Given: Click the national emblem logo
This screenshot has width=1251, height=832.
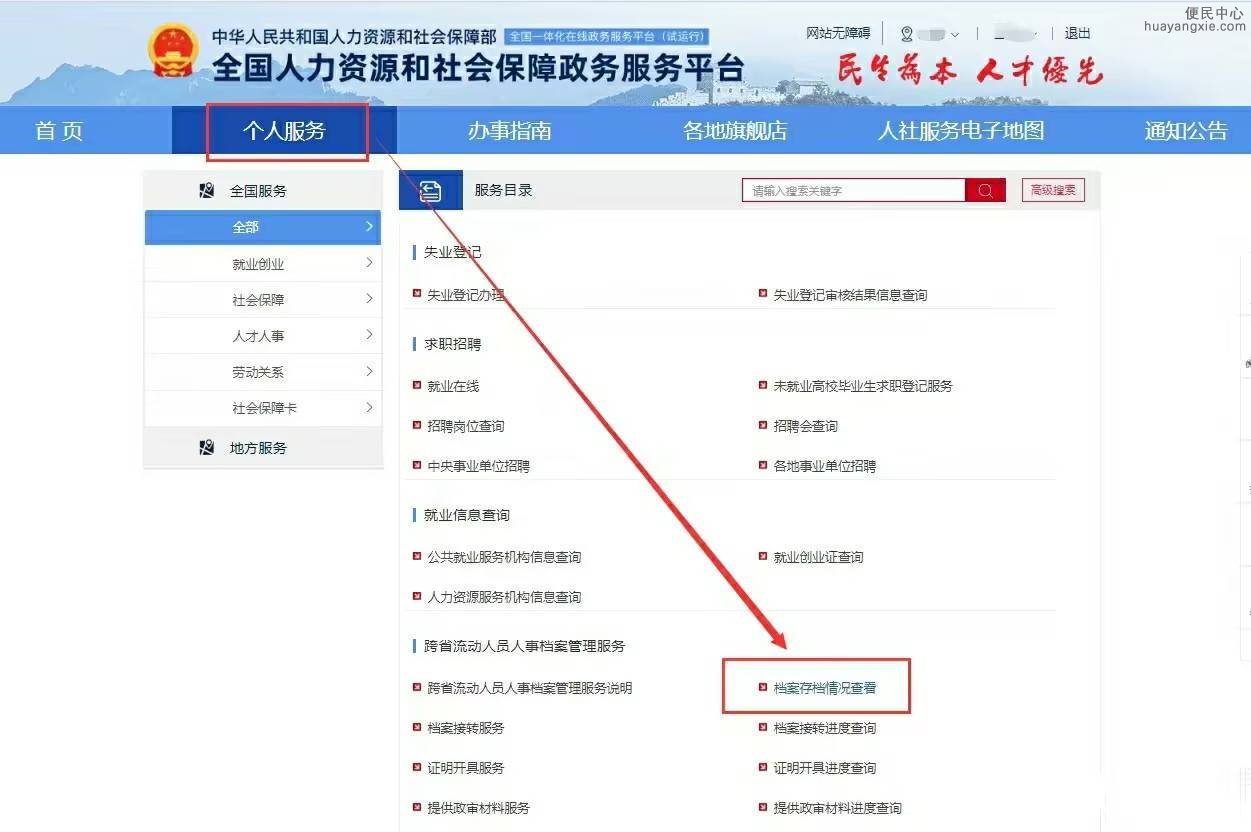Looking at the screenshot, I should (173, 50).
